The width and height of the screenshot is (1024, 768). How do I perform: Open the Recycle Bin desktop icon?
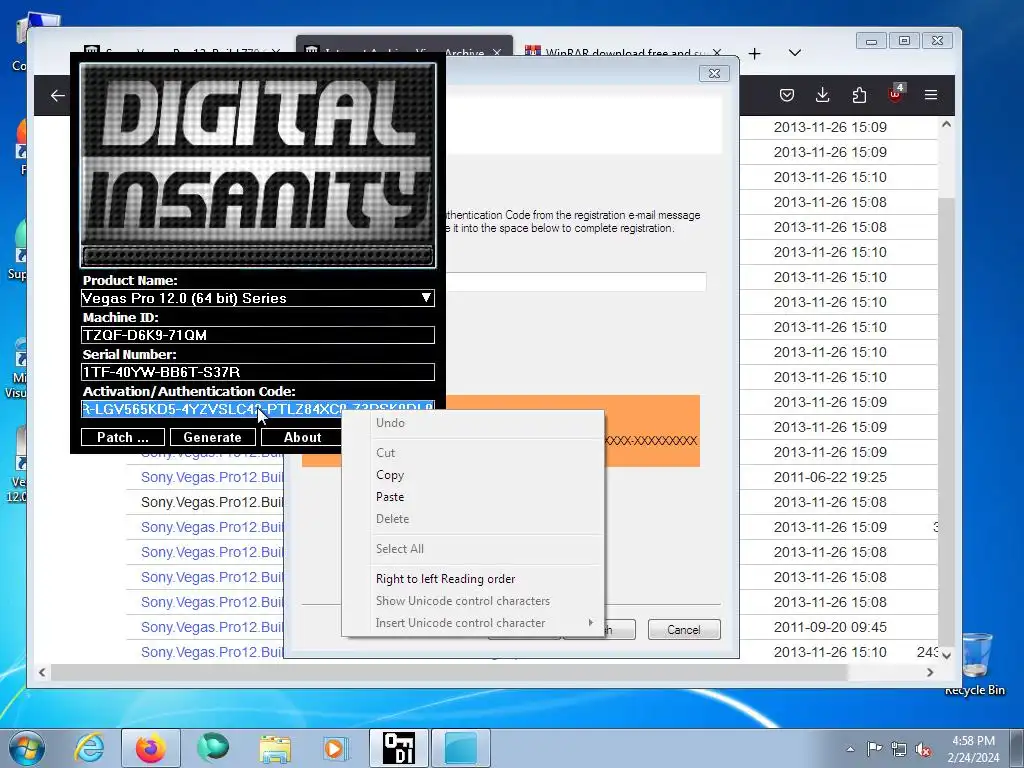point(975,664)
